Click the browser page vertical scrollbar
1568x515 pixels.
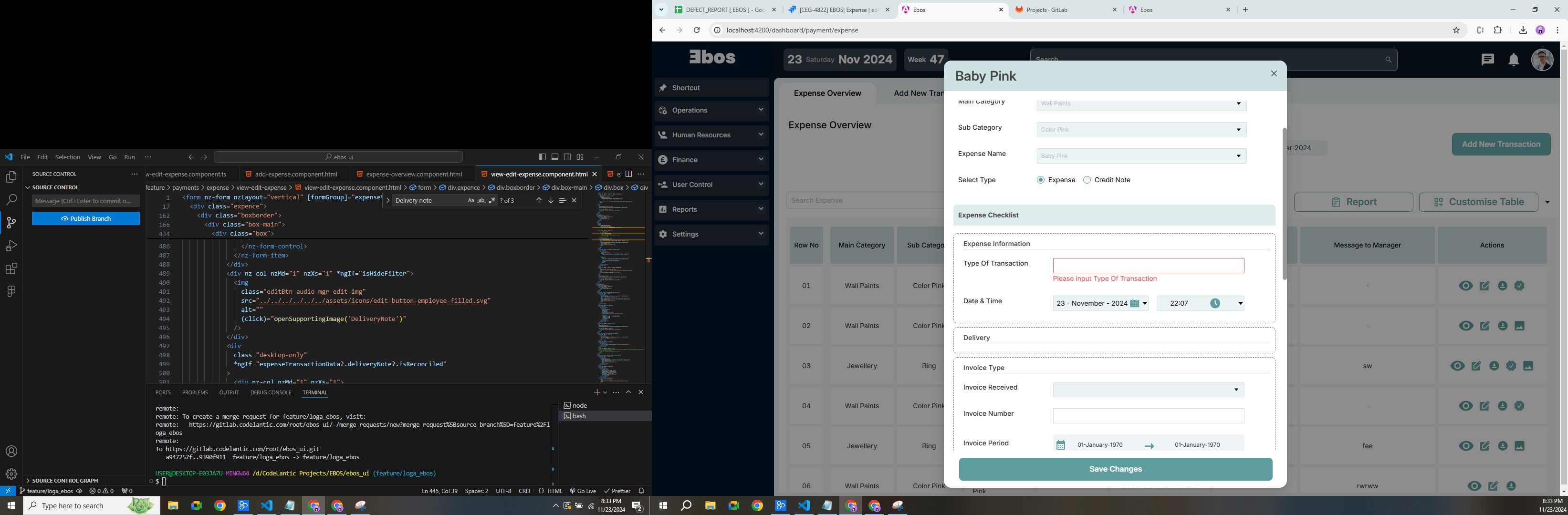(x=1563, y=268)
